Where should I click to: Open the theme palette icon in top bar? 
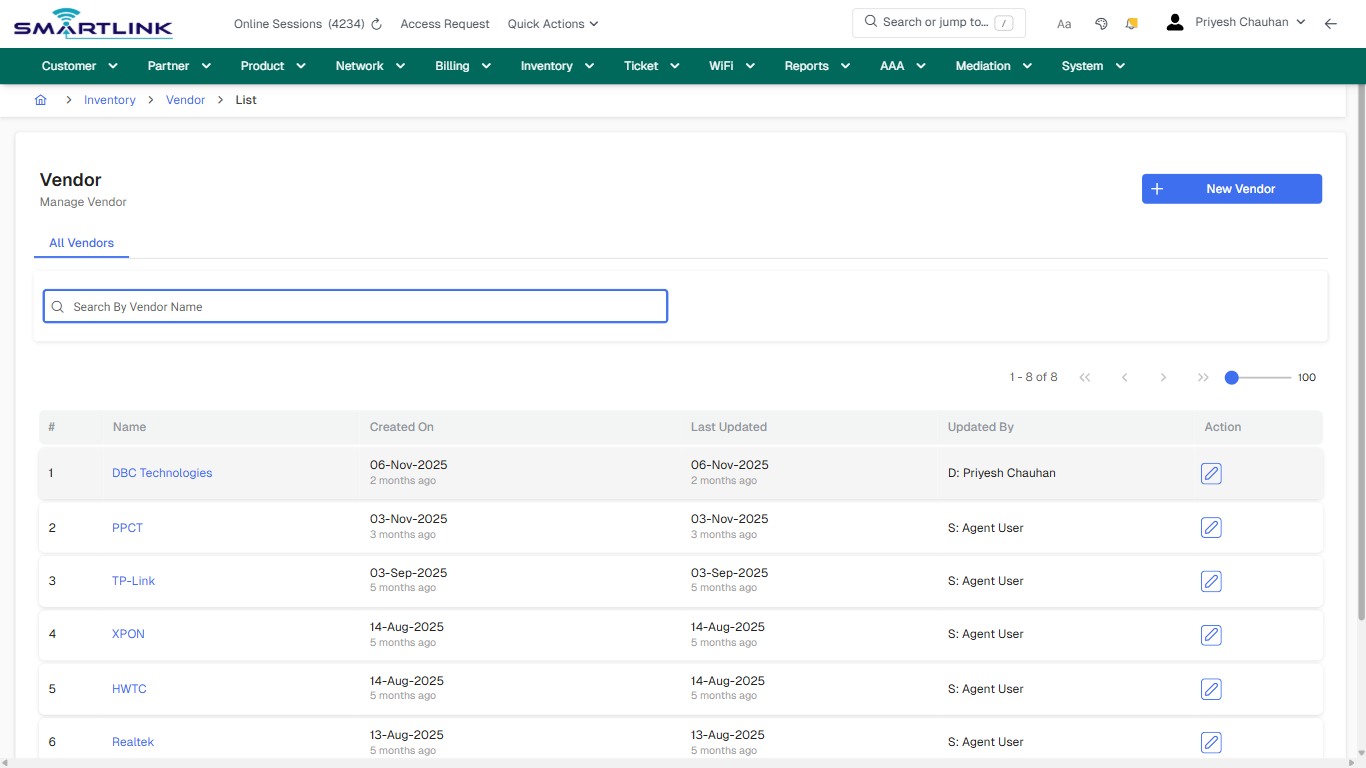coord(1101,23)
